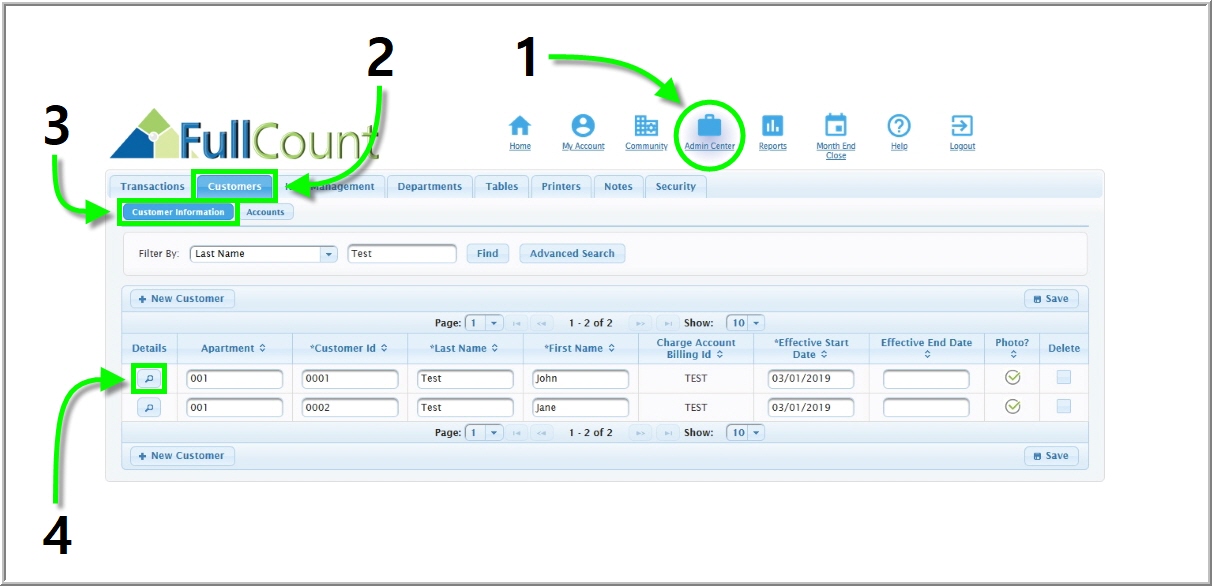This screenshot has width=1212, height=586.
Task: Click the Month End Close calendar icon
Action: pyautogui.click(x=835, y=126)
